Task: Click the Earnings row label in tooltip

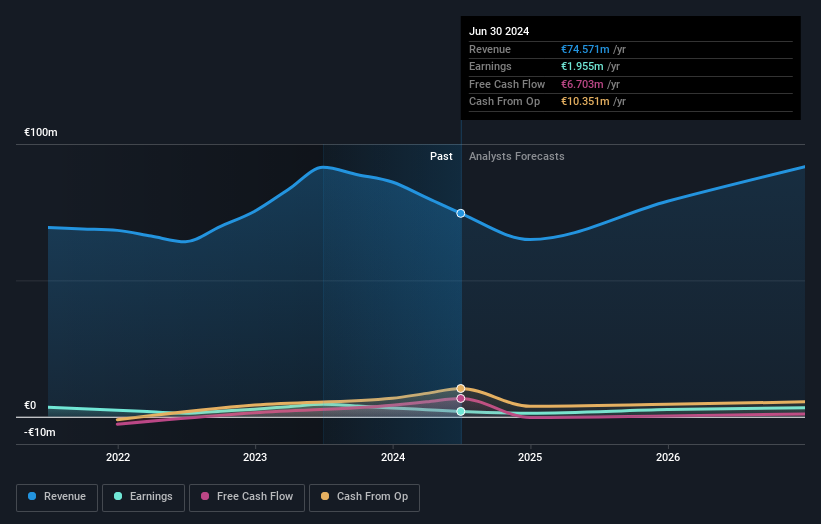Action: click(x=490, y=66)
